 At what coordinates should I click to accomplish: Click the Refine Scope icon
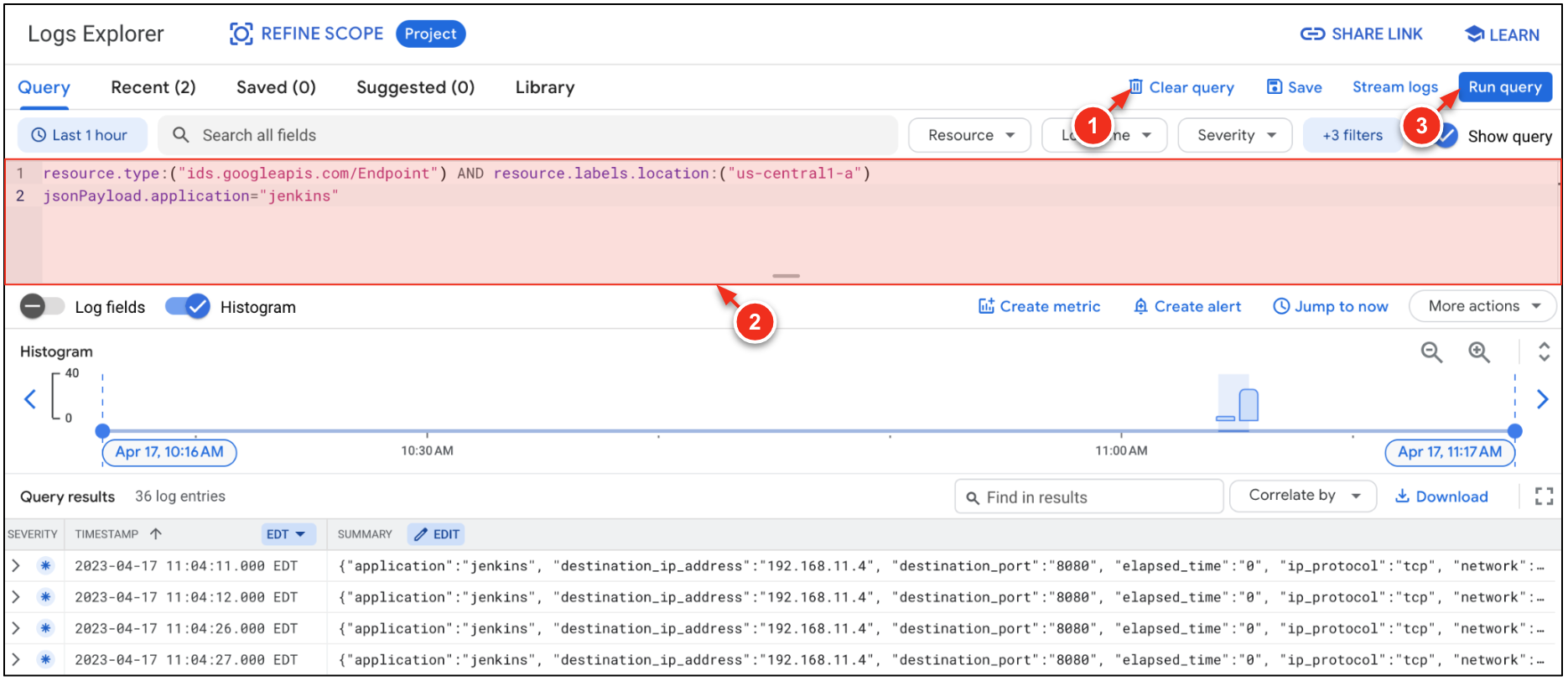[x=241, y=34]
